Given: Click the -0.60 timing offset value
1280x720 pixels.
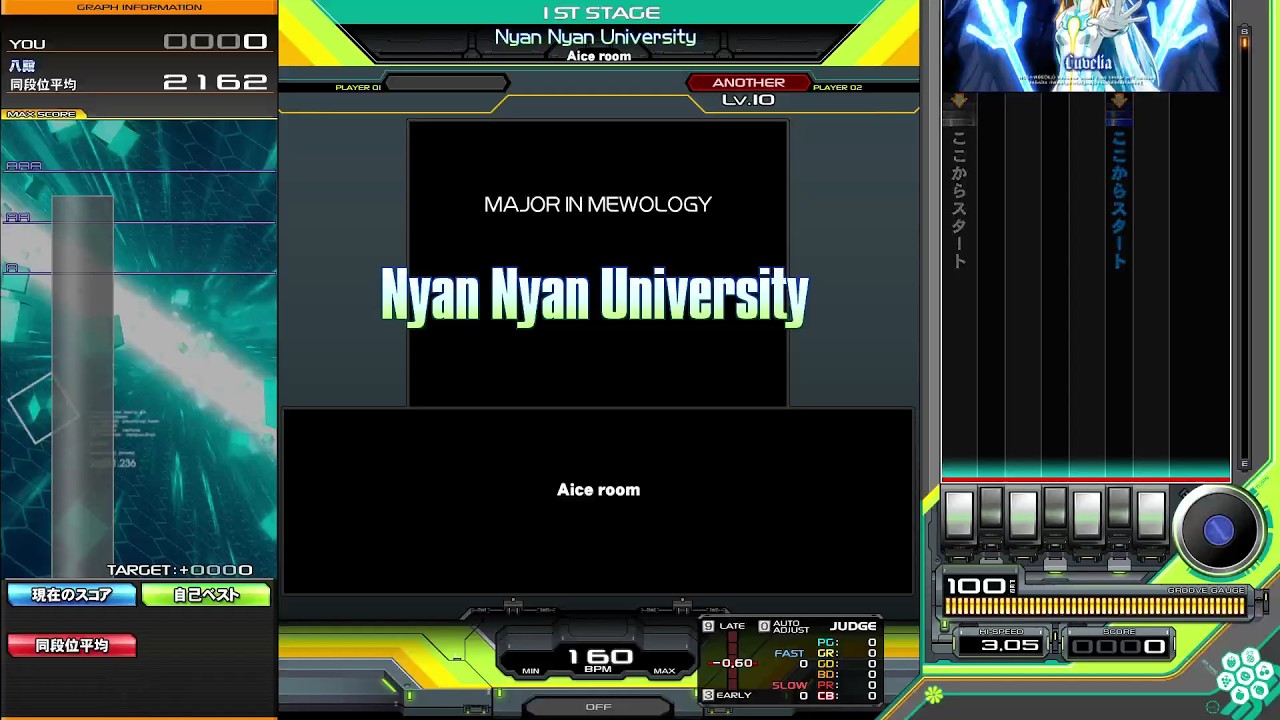Looking at the screenshot, I should tap(732, 663).
